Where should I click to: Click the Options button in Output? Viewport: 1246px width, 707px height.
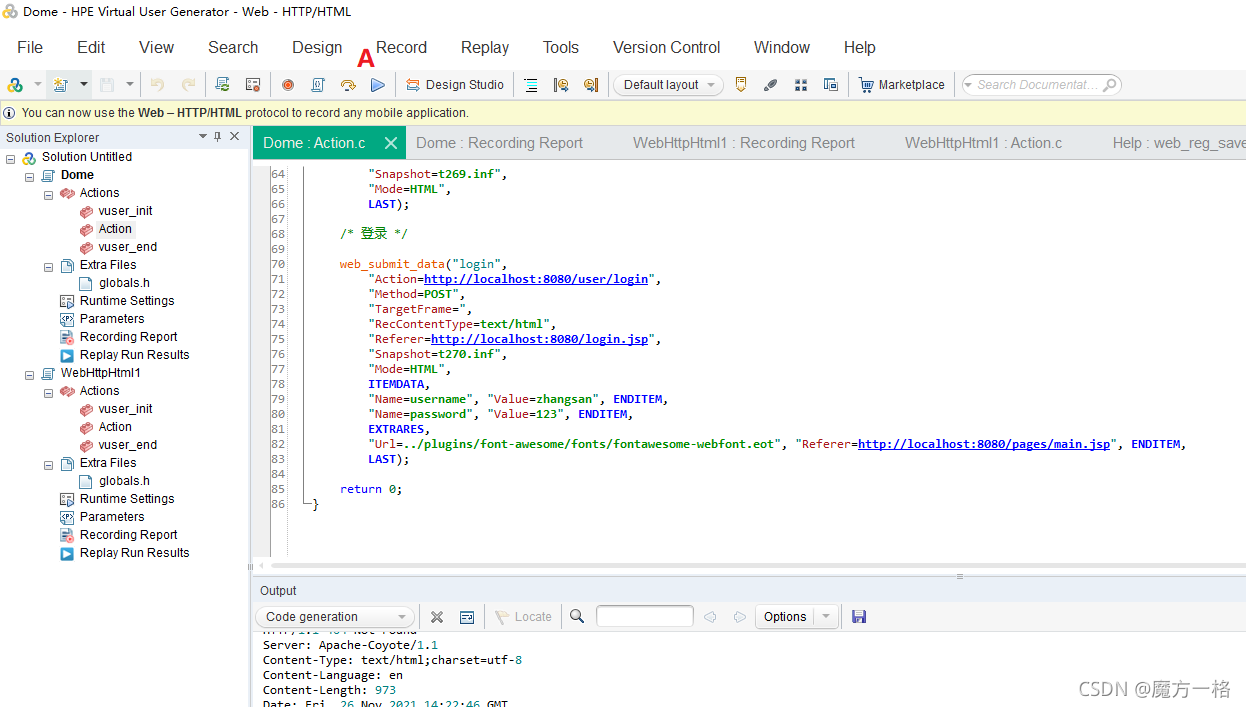click(785, 617)
